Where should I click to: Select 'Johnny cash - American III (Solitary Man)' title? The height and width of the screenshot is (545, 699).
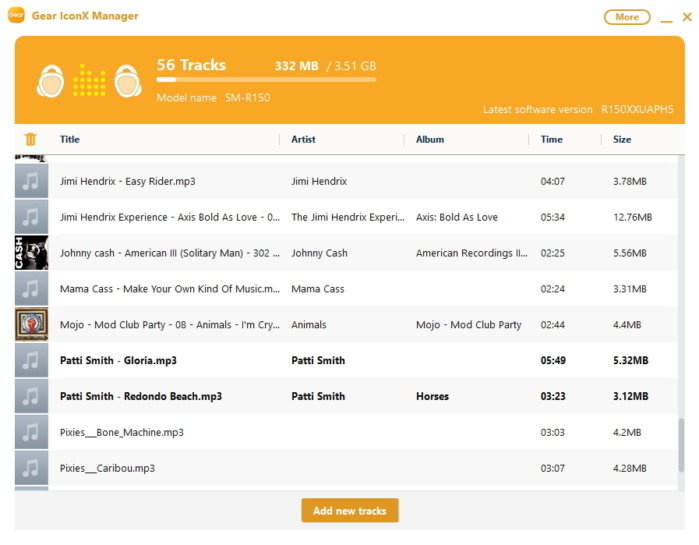(169, 253)
